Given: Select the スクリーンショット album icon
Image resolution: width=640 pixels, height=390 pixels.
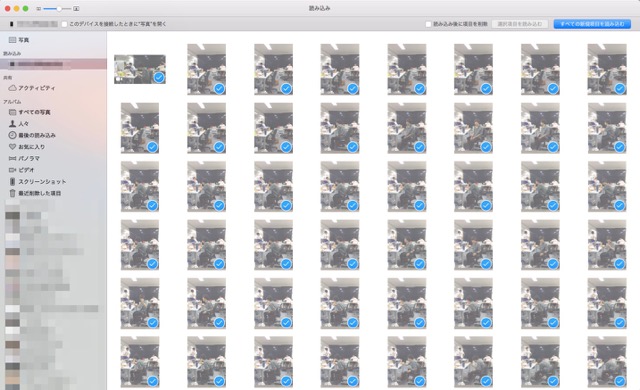Looking at the screenshot, I should (x=12, y=182).
